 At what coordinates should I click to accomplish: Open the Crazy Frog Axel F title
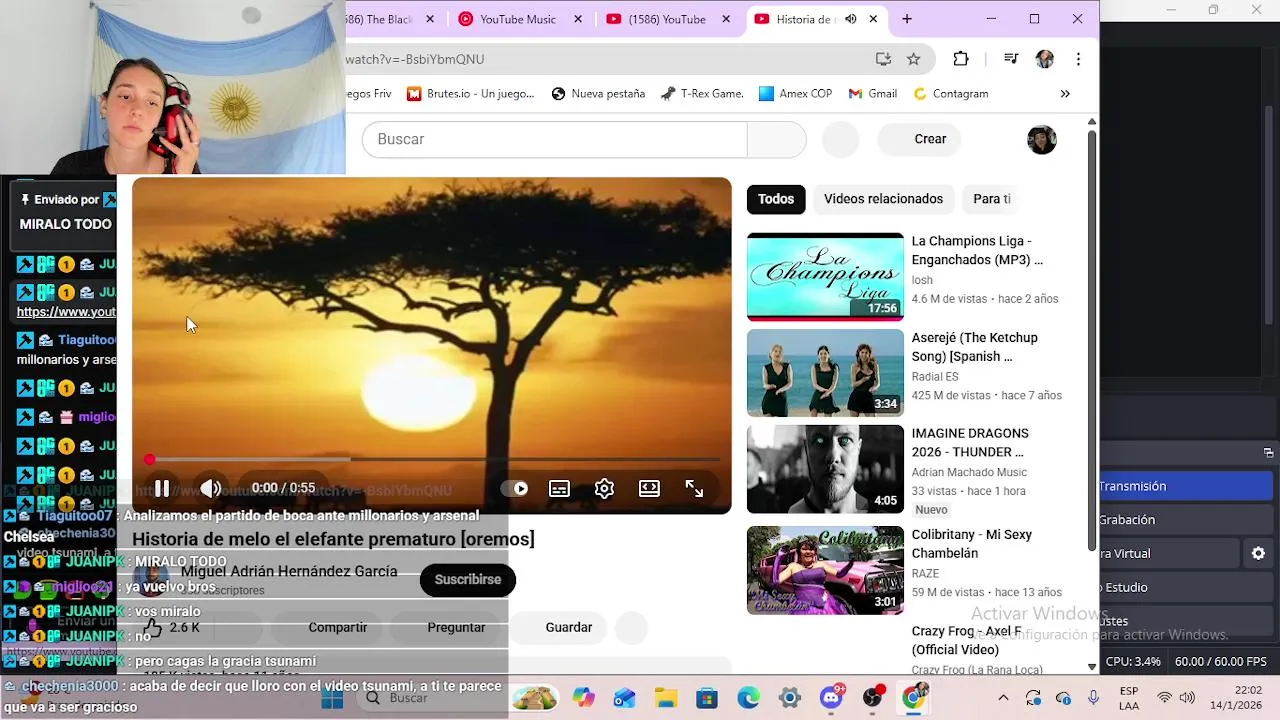966,640
